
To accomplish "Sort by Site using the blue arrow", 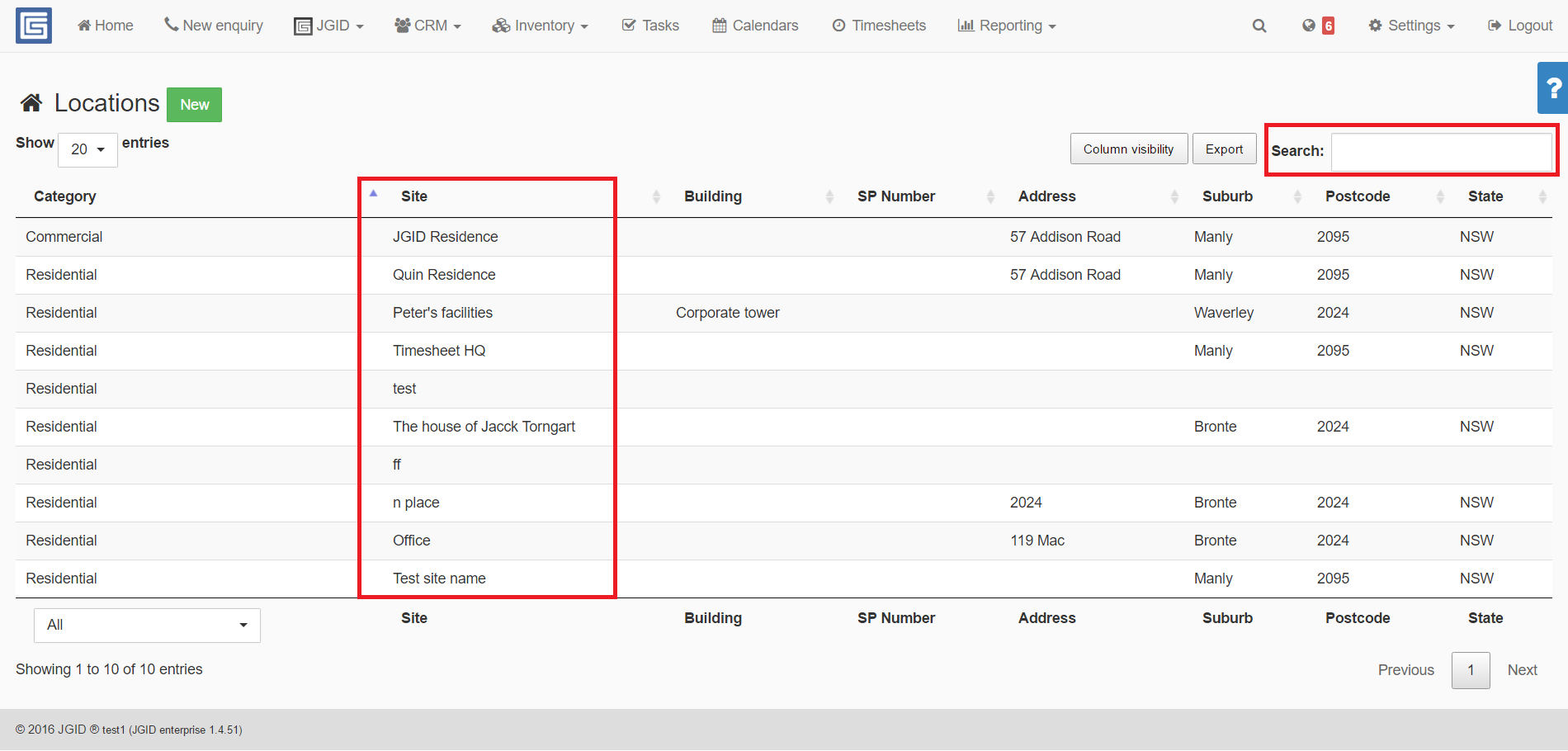I will (x=373, y=193).
